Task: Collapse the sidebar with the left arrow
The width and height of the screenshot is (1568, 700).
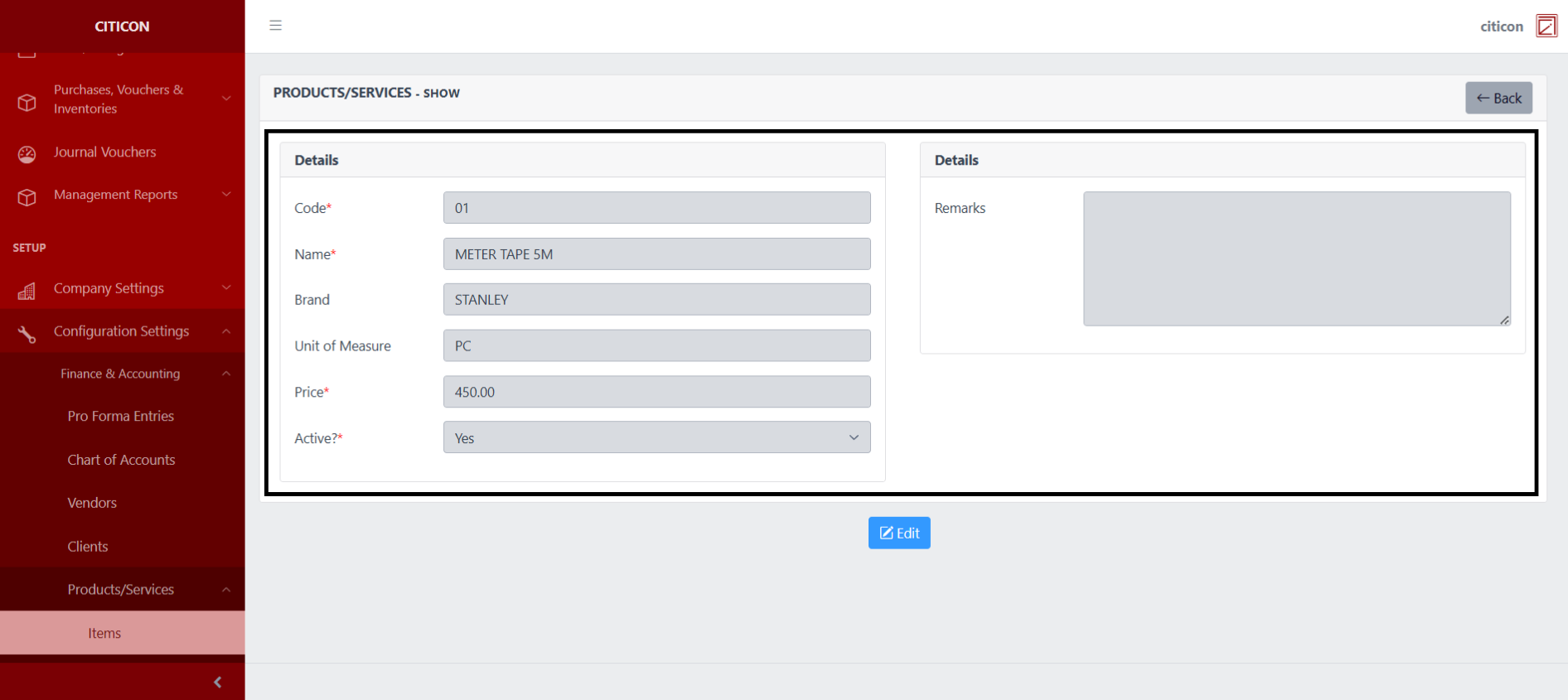Action: [x=218, y=682]
